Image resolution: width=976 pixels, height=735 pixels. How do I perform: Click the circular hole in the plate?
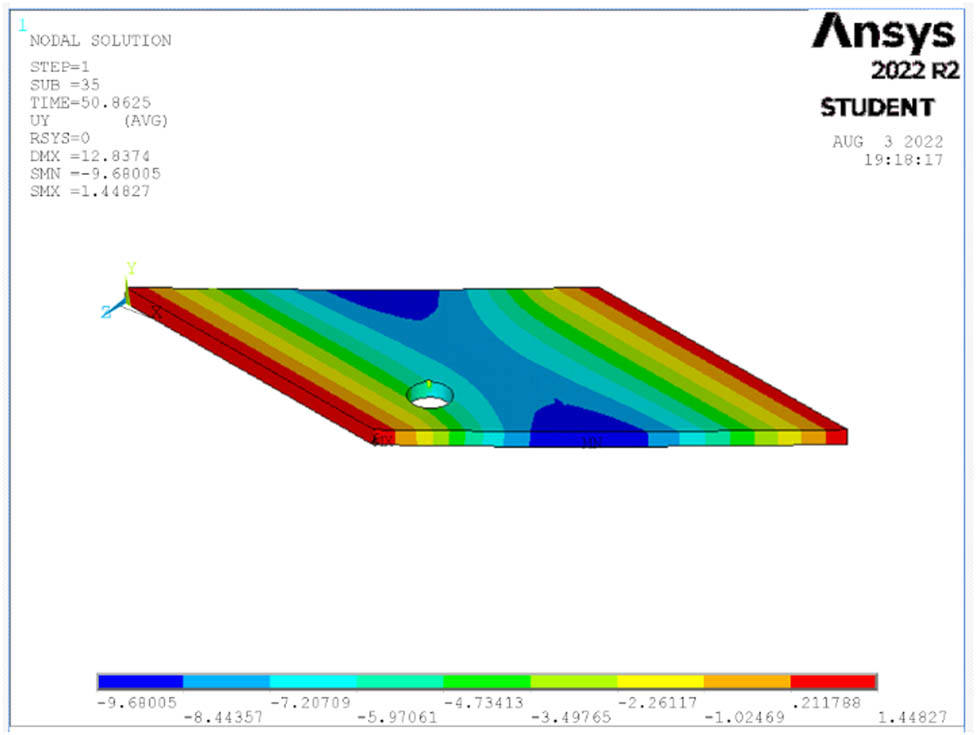[429, 395]
